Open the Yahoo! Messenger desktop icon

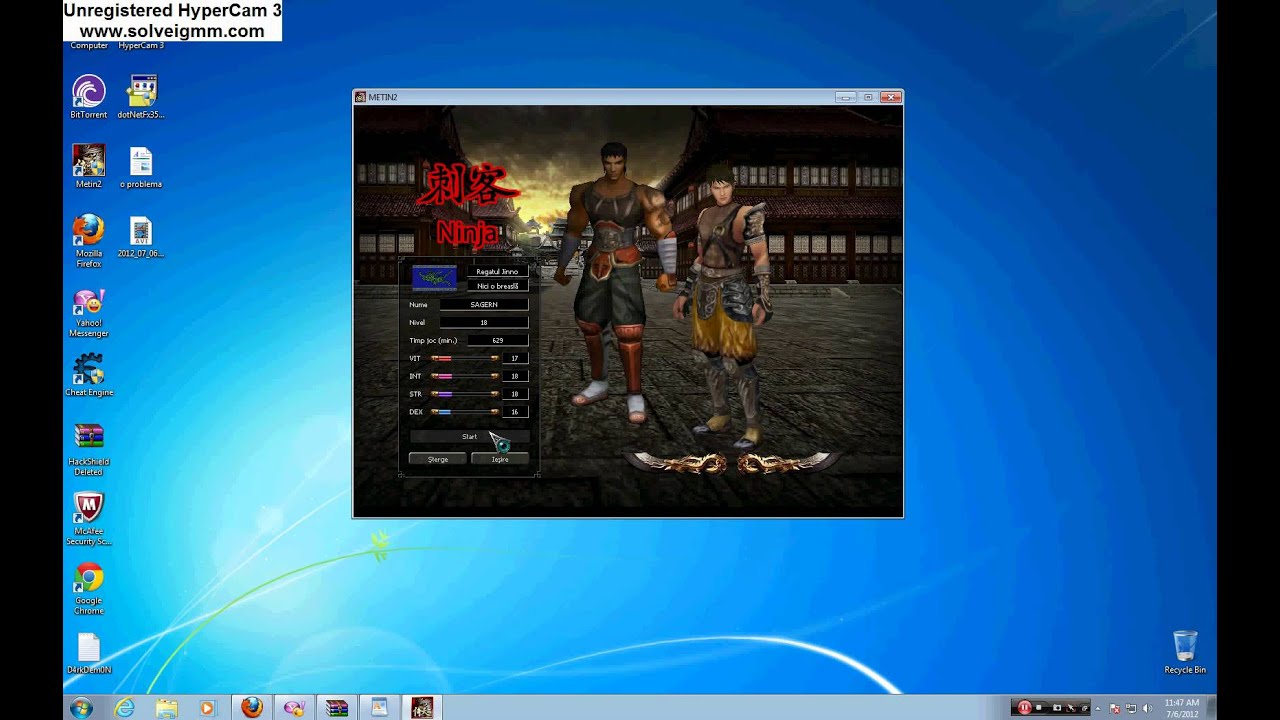[88, 302]
